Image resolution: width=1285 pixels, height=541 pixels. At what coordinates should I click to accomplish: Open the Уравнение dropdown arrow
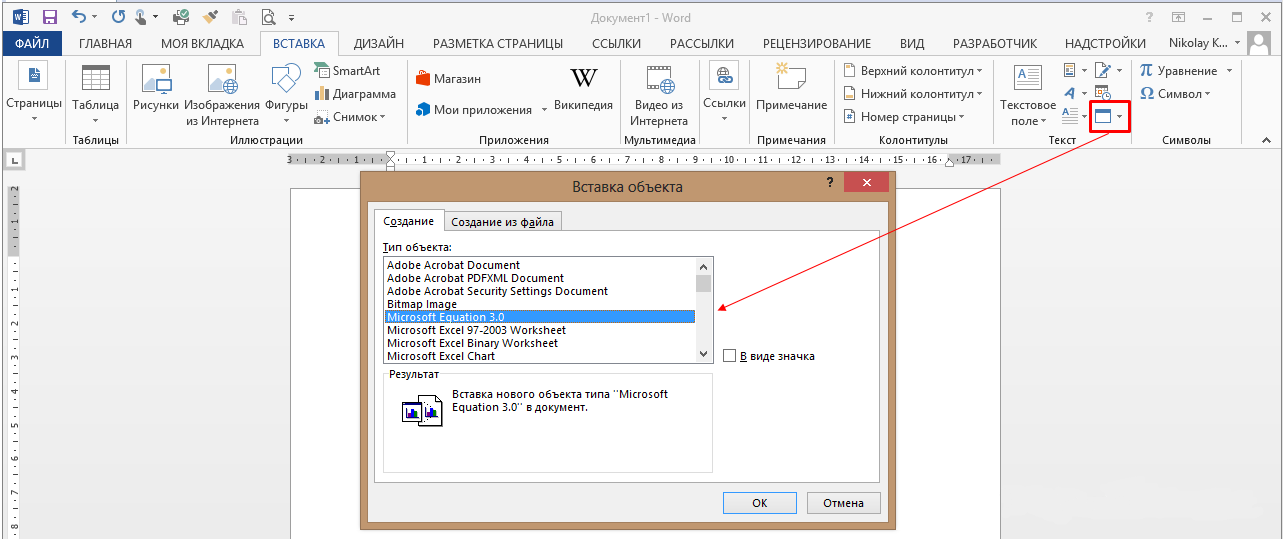tap(1230, 71)
